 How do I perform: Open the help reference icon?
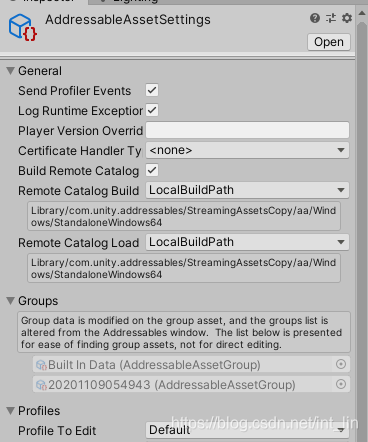coord(315,18)
